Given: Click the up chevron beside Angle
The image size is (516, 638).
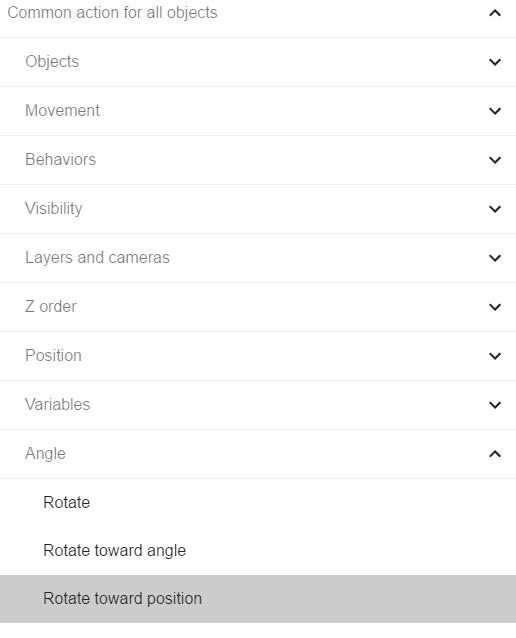Looking at the screenshot, I should pos(495,454).
